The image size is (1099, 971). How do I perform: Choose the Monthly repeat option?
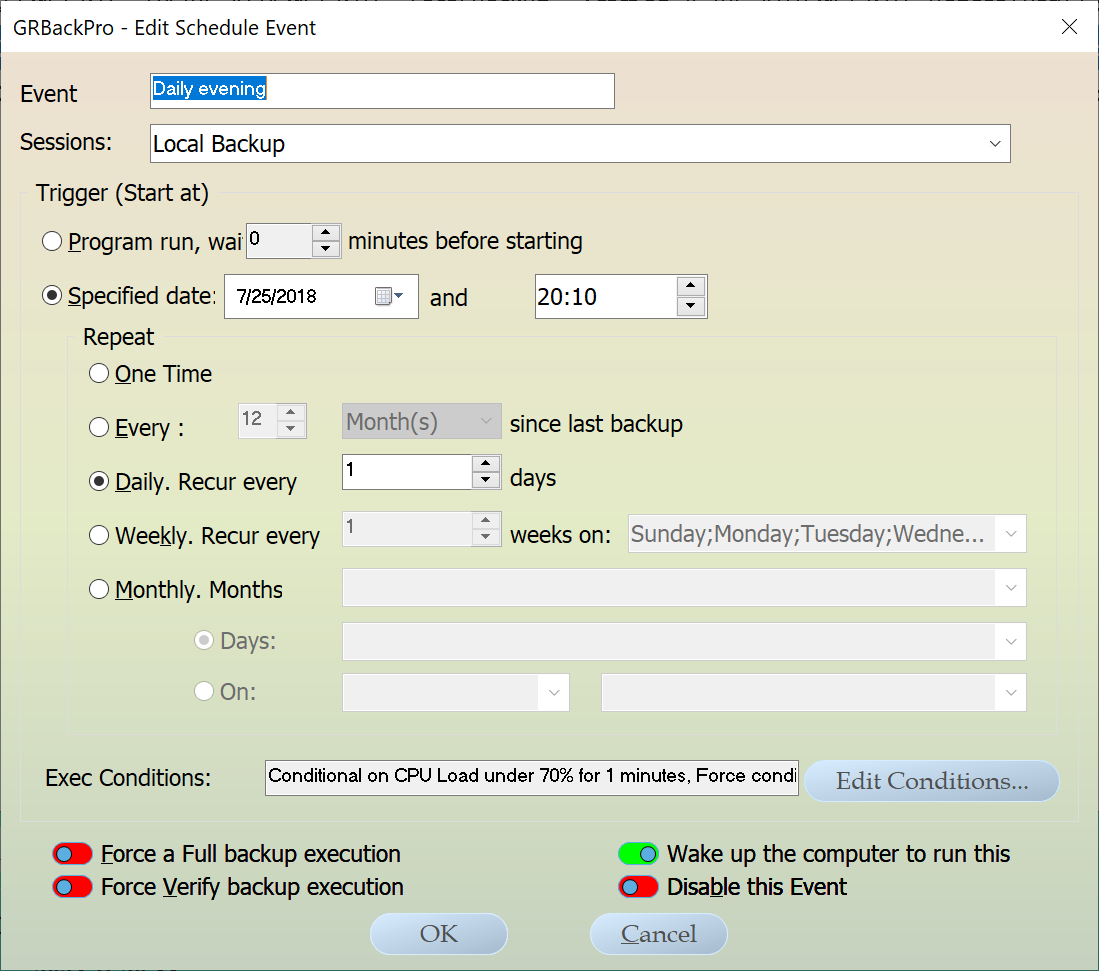point(99,590)
